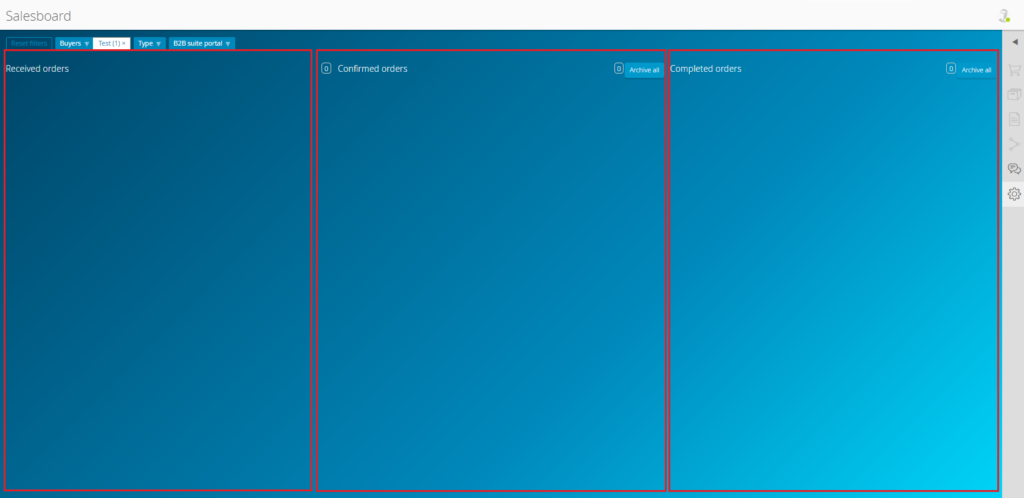This screenshot has width=1024, height=498.
Task: Open the documents sidebar icon
Action: coord(1014,119)
